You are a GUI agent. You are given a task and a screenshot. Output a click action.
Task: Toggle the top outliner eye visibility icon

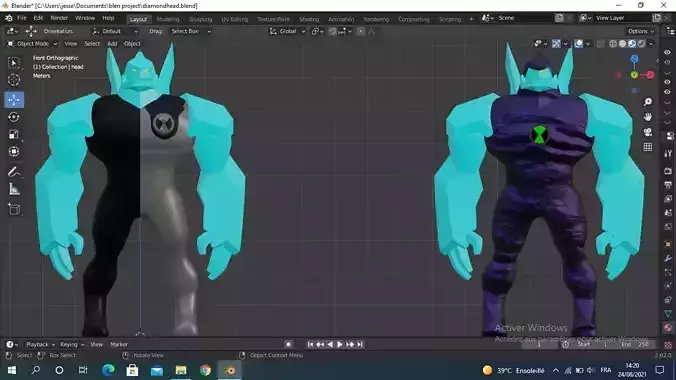667,52
